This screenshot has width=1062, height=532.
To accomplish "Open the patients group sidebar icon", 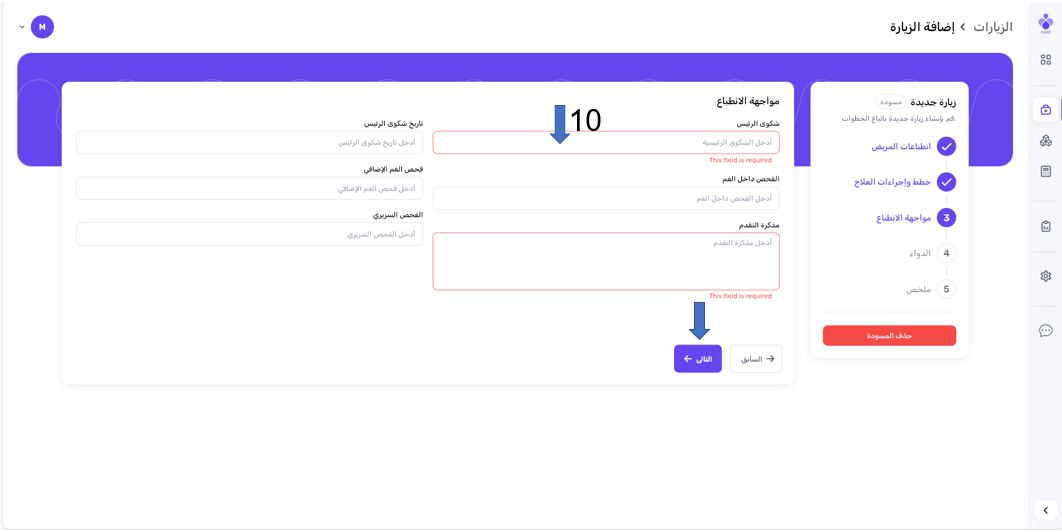I will click(1045, 141).
